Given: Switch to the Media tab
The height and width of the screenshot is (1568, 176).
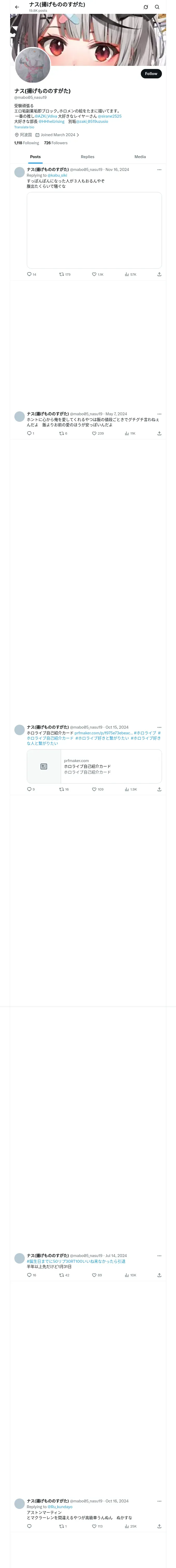Looking at the screenshot, I should [140, 157].
